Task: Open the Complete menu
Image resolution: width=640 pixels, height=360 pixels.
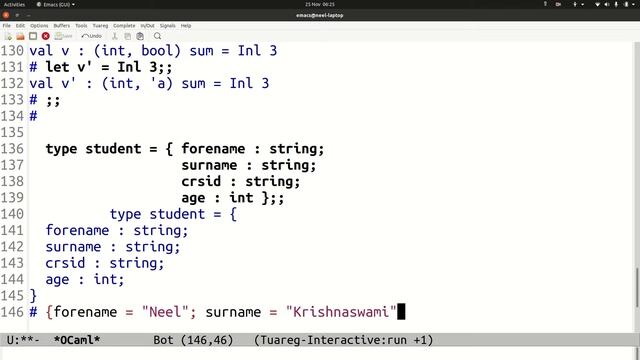Action: (124, 26)
